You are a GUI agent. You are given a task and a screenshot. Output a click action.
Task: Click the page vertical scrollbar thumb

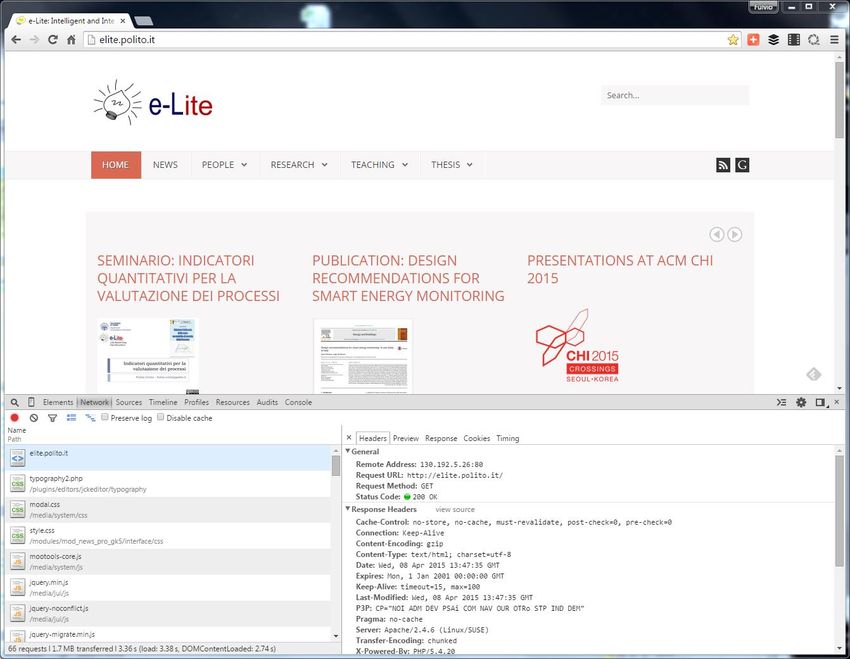pyautogui.click(x=839, y=99)
